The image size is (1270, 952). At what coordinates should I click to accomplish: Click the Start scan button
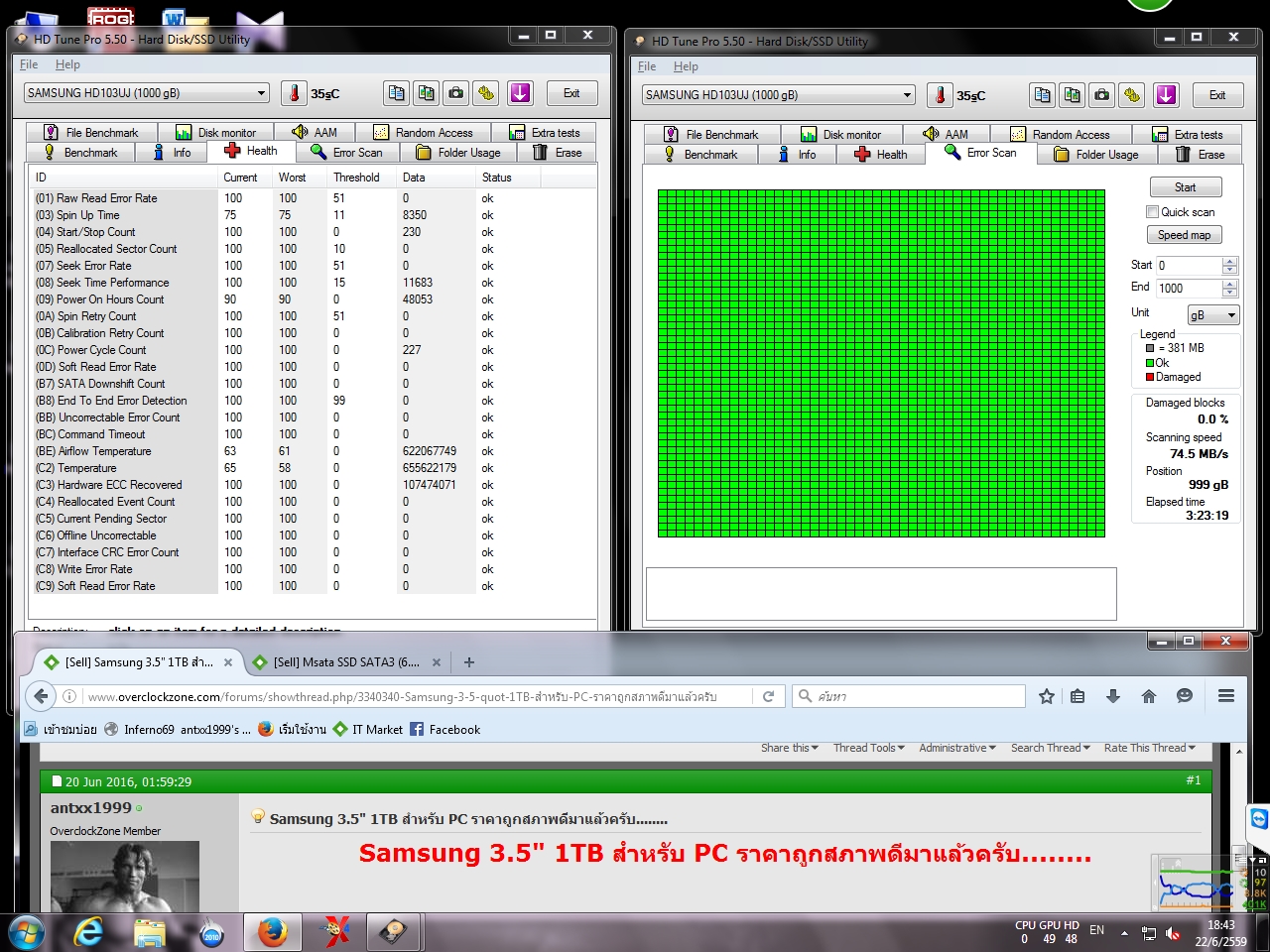click(1186, 187)
